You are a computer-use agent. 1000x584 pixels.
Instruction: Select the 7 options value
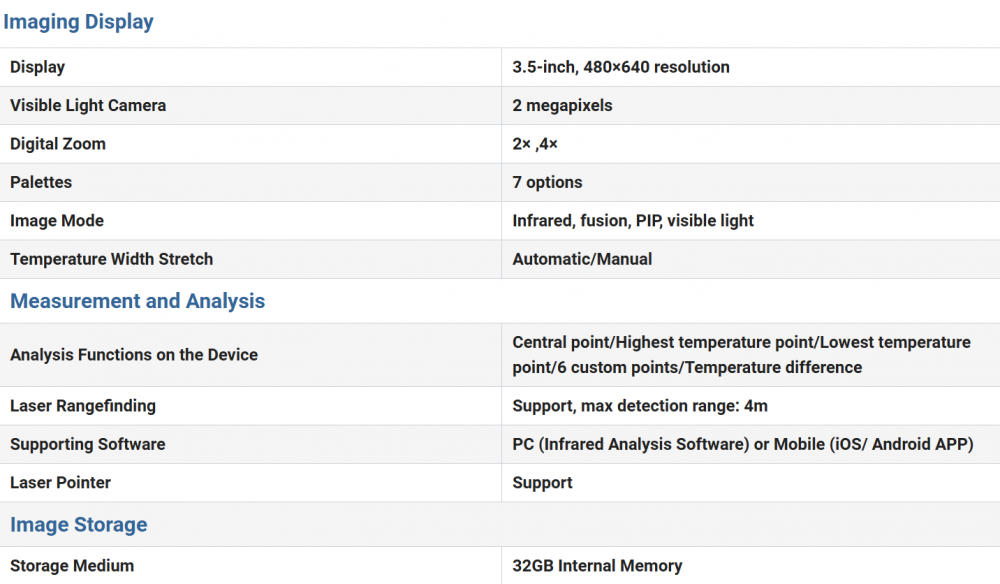pyautogui.click(x=547, y=182)
